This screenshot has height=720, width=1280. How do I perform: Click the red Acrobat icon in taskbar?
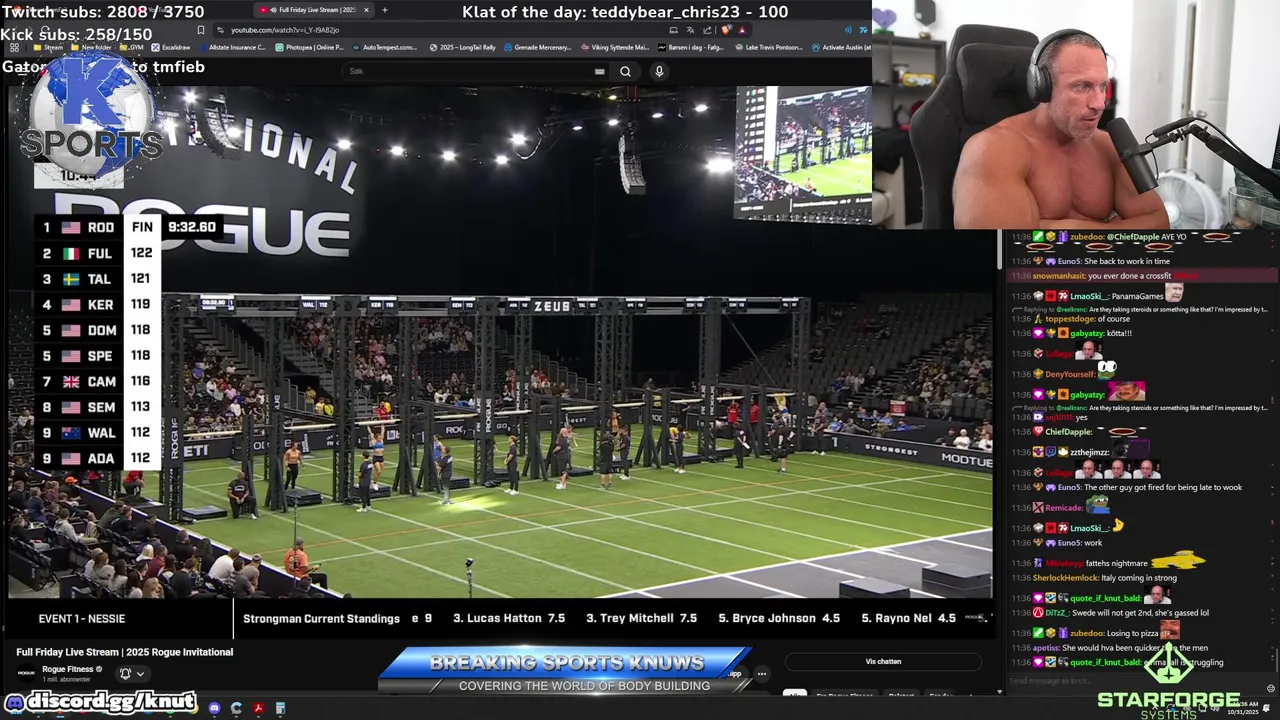[x=258, y=708]
